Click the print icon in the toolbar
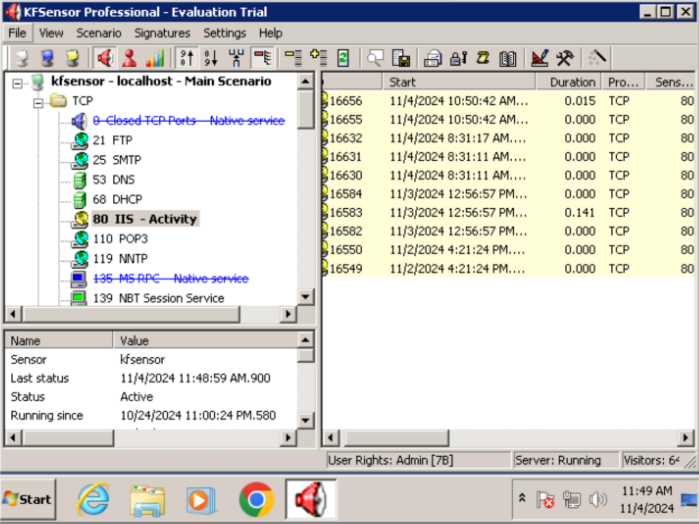This screenshot has width=699, height=524. coord(433,58)
